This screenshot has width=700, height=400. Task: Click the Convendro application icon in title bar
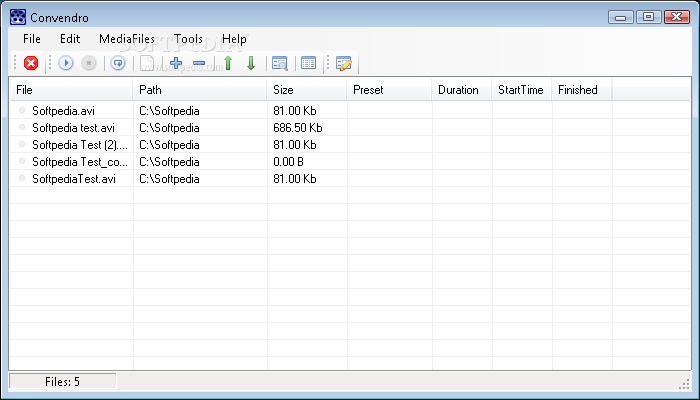(18, 17)
